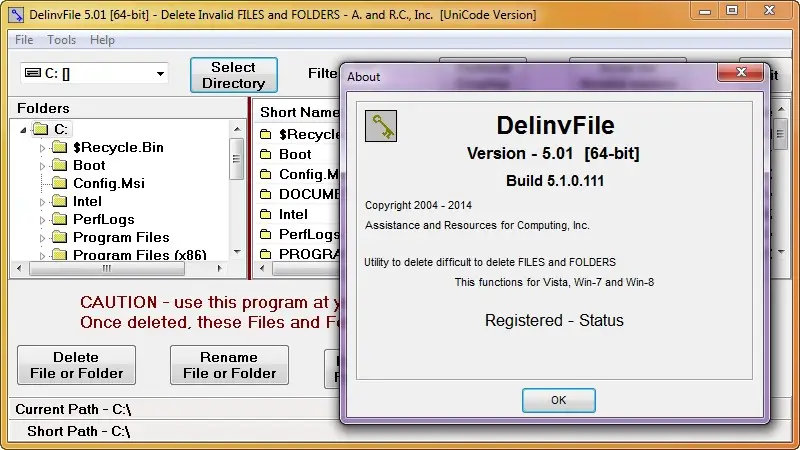Select PerfLogs label in Folders tree
Screen dimensions: 800x450
pyautogui.click(x=104, y=219)
